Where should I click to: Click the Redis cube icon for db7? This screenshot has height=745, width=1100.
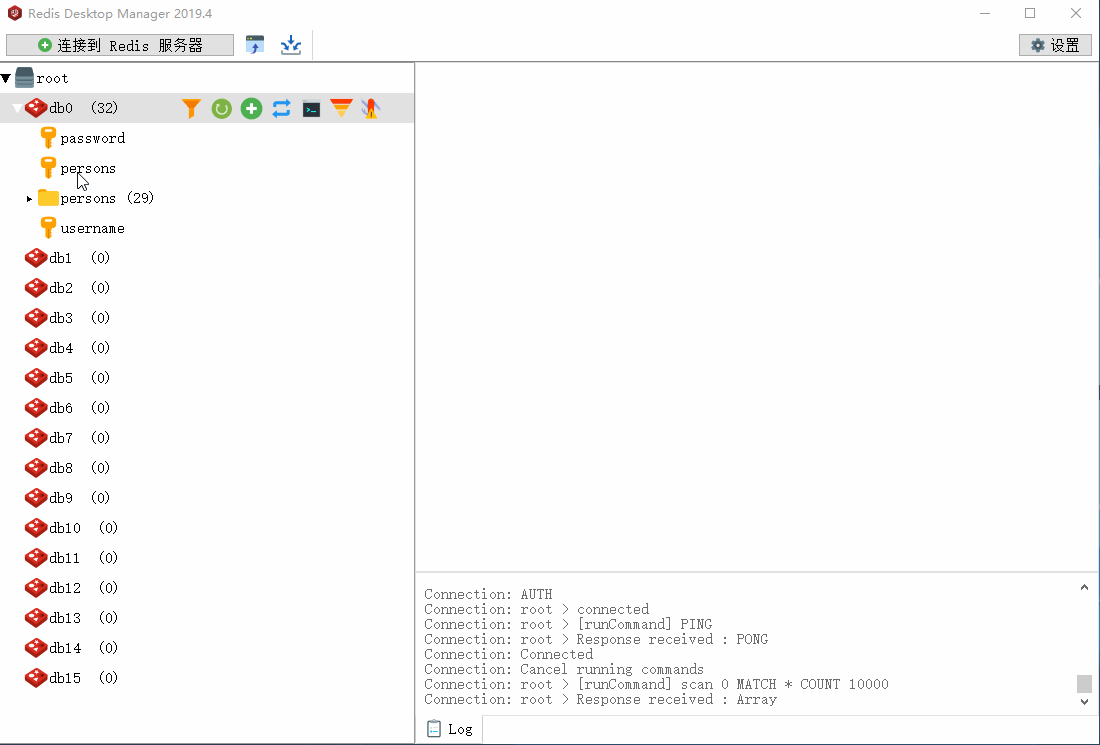[36, 438]
